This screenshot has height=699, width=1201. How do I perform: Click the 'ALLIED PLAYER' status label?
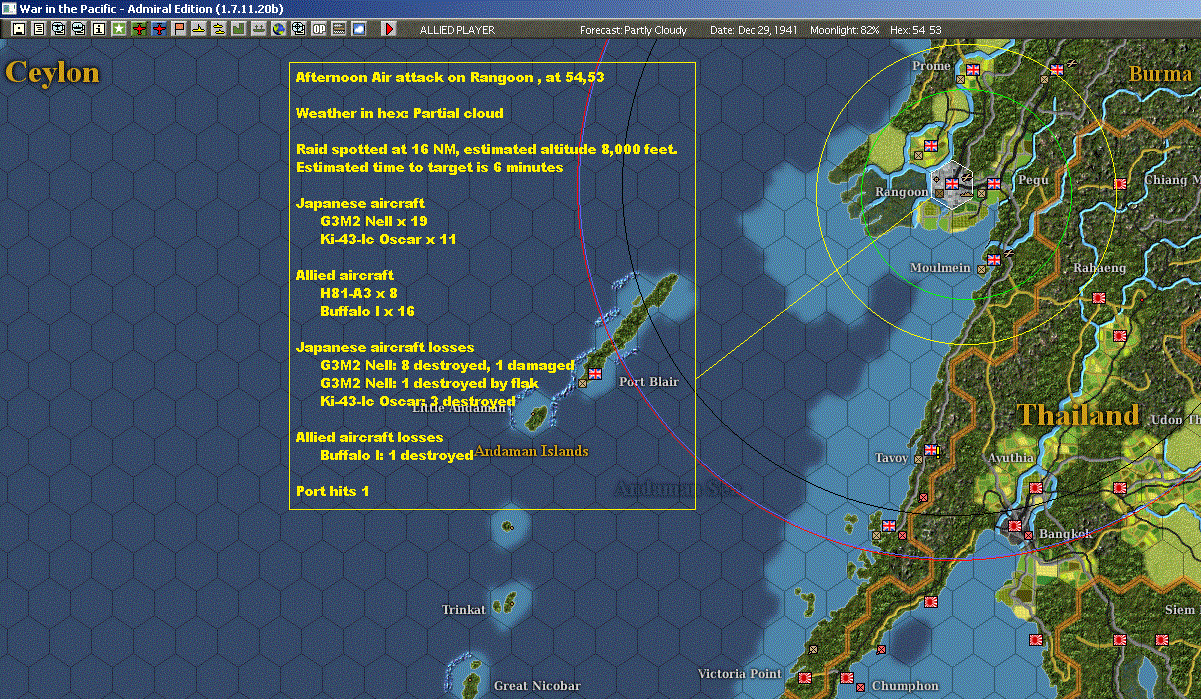coord(457,30)
